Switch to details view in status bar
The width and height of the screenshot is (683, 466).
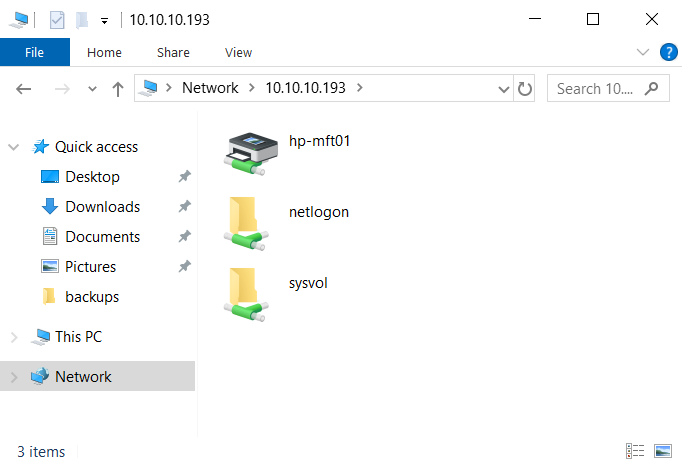tap(635, 451)
